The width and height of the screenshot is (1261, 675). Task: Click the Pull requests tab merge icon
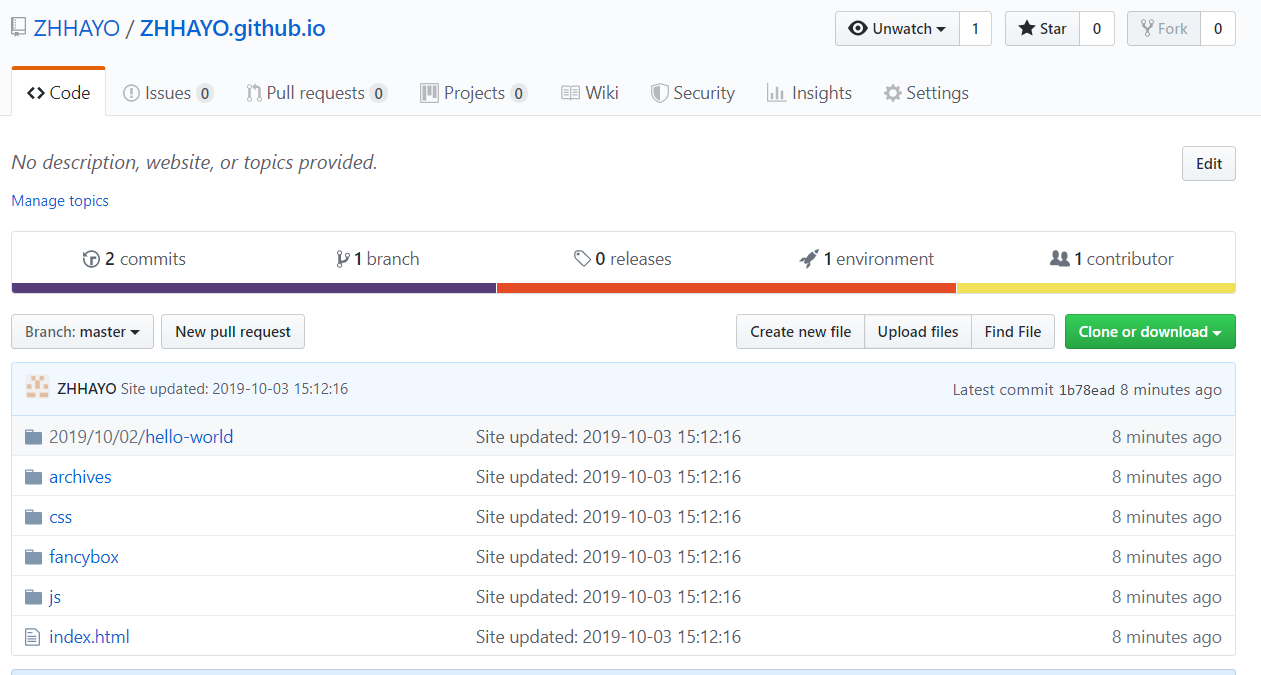tap(254, 93)
